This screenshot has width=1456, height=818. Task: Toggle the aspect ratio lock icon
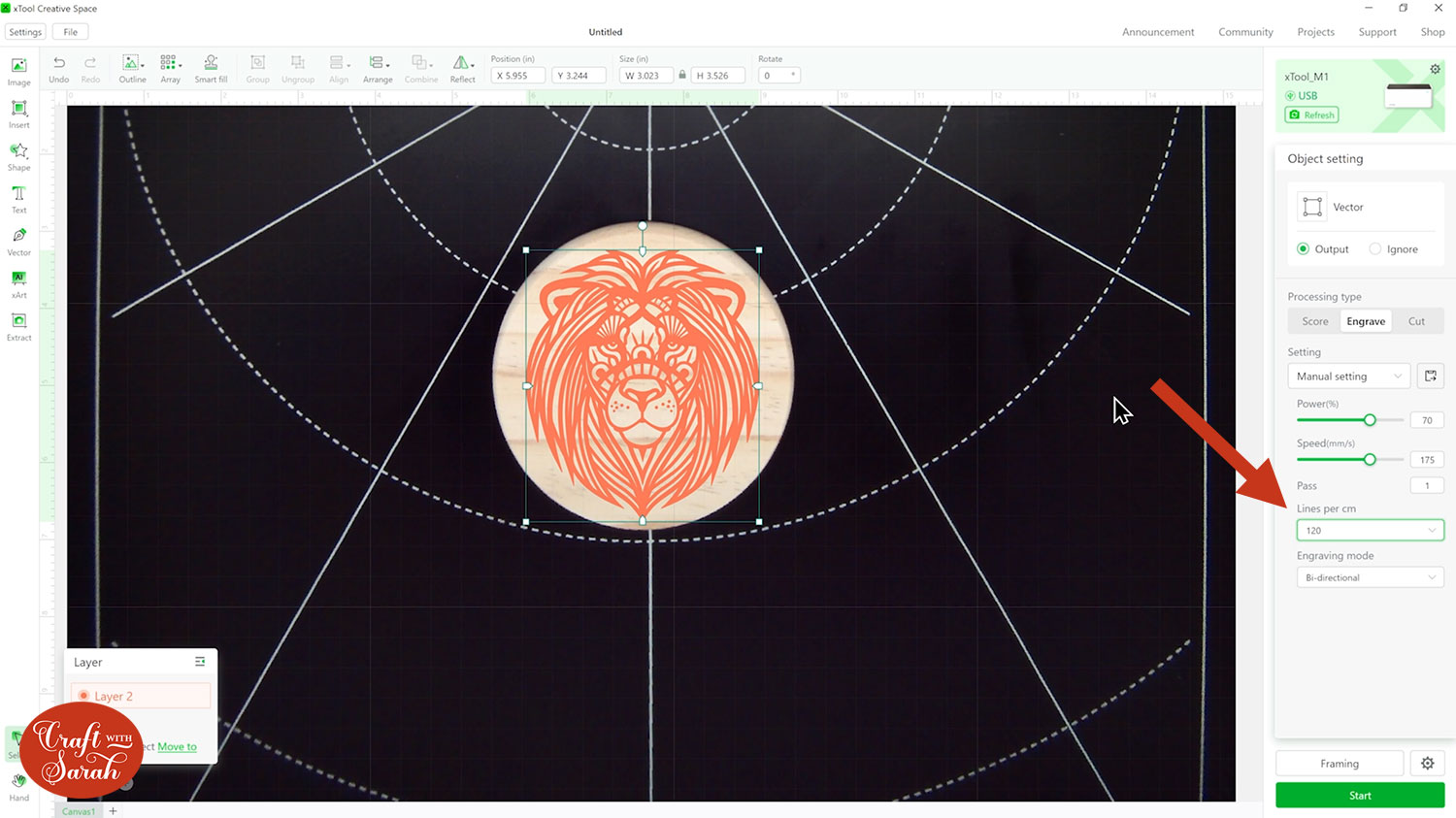tap(682, 75)
